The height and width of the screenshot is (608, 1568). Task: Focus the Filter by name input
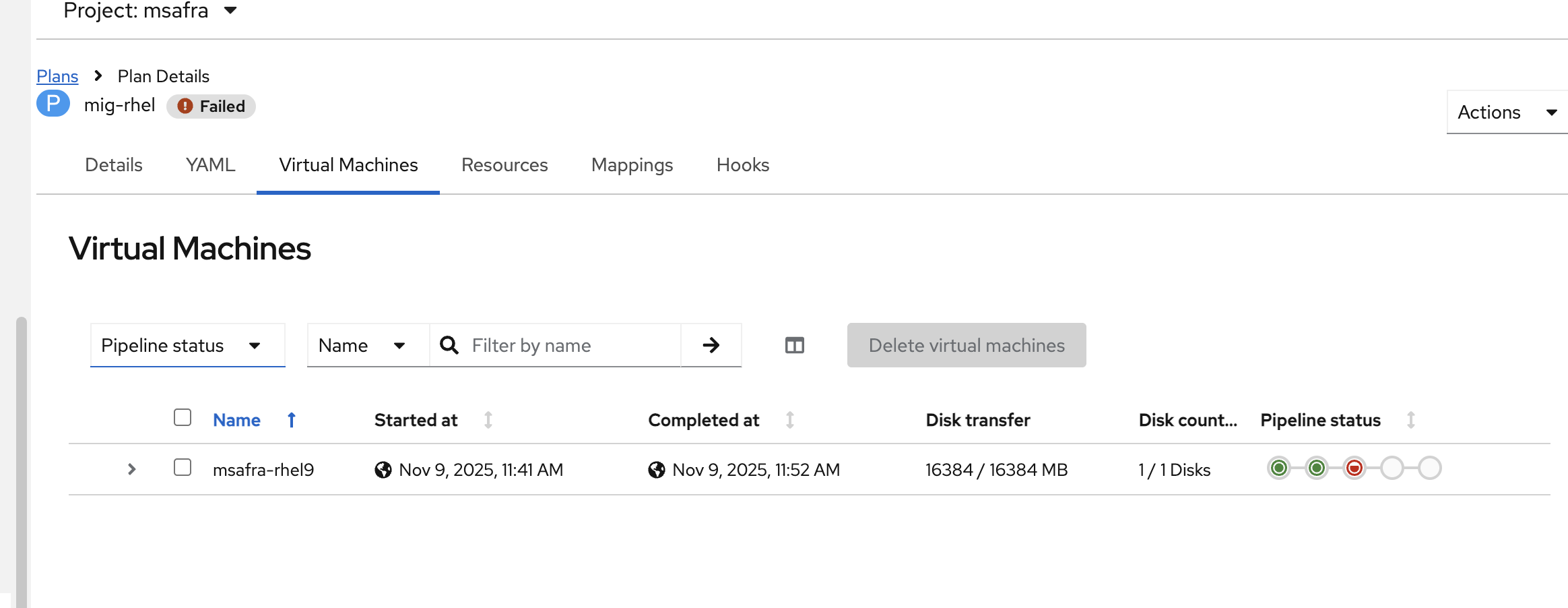[x=571, y=345]
